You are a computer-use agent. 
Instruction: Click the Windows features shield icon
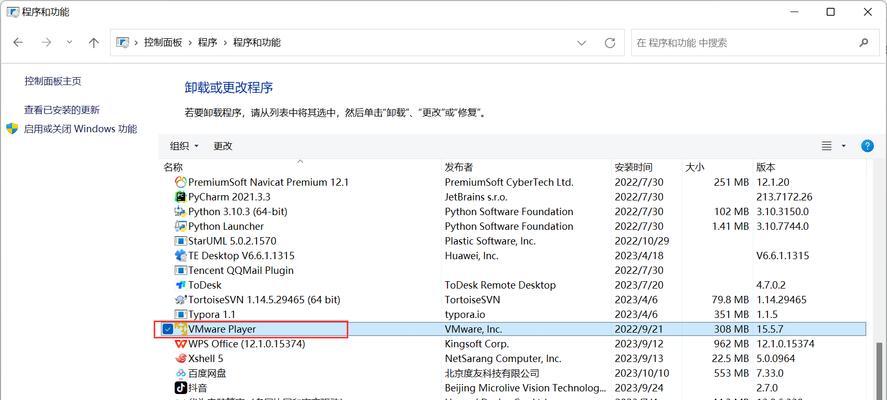pyautogui.click(x=12, y=128)
